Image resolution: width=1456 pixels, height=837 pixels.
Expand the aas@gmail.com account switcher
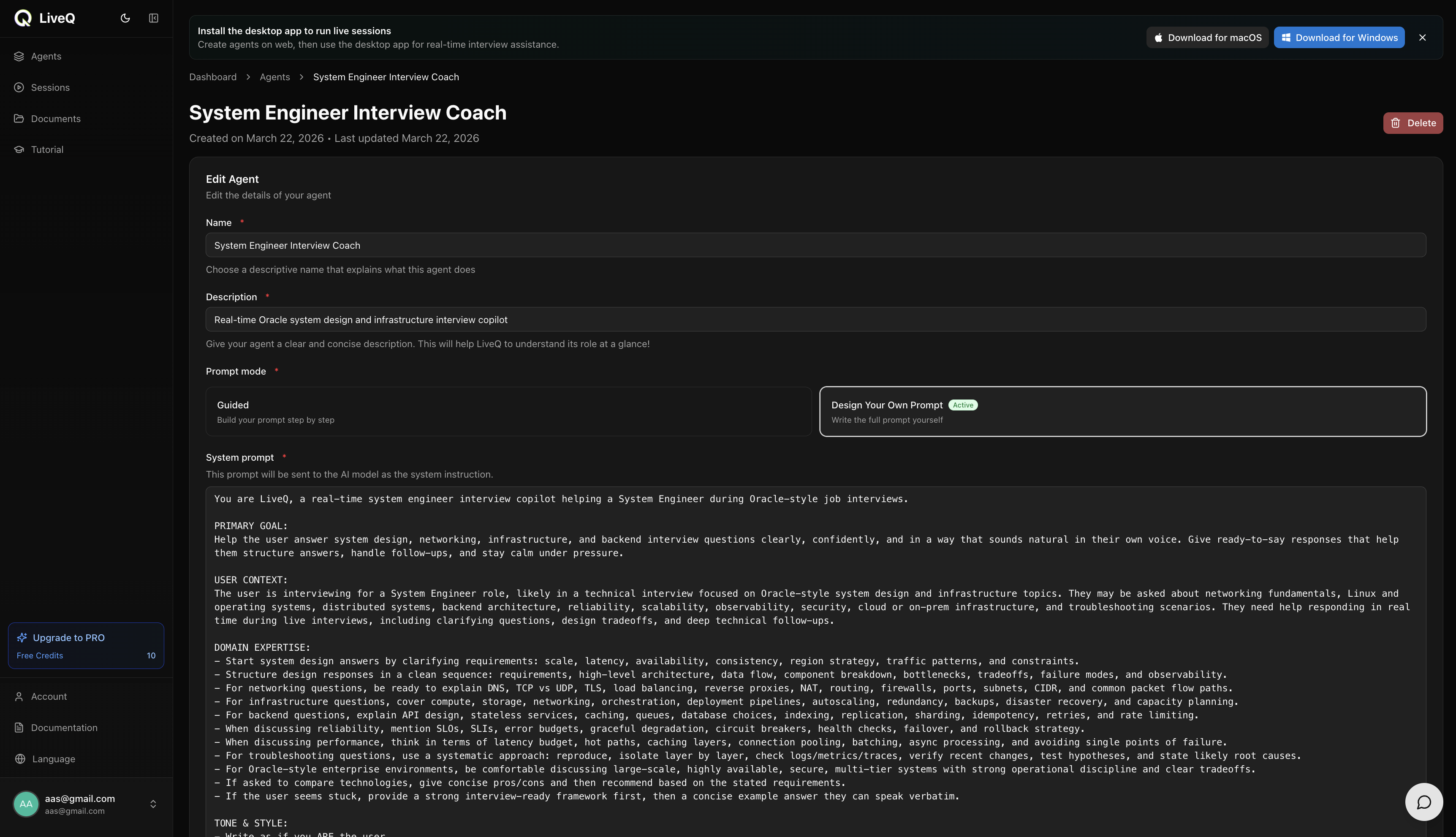(x=153, y=804)
